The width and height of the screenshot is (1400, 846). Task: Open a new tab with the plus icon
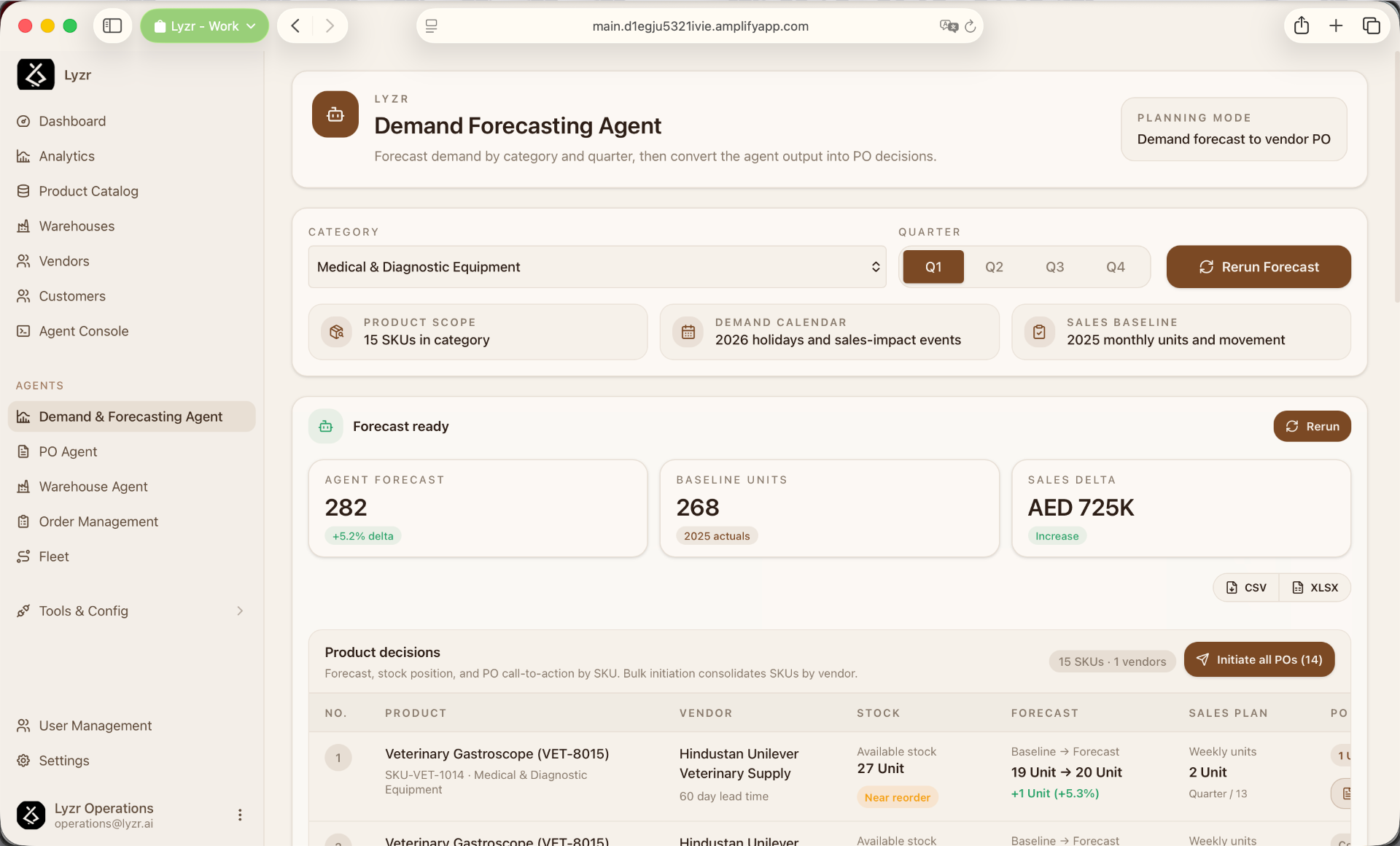1336,26
